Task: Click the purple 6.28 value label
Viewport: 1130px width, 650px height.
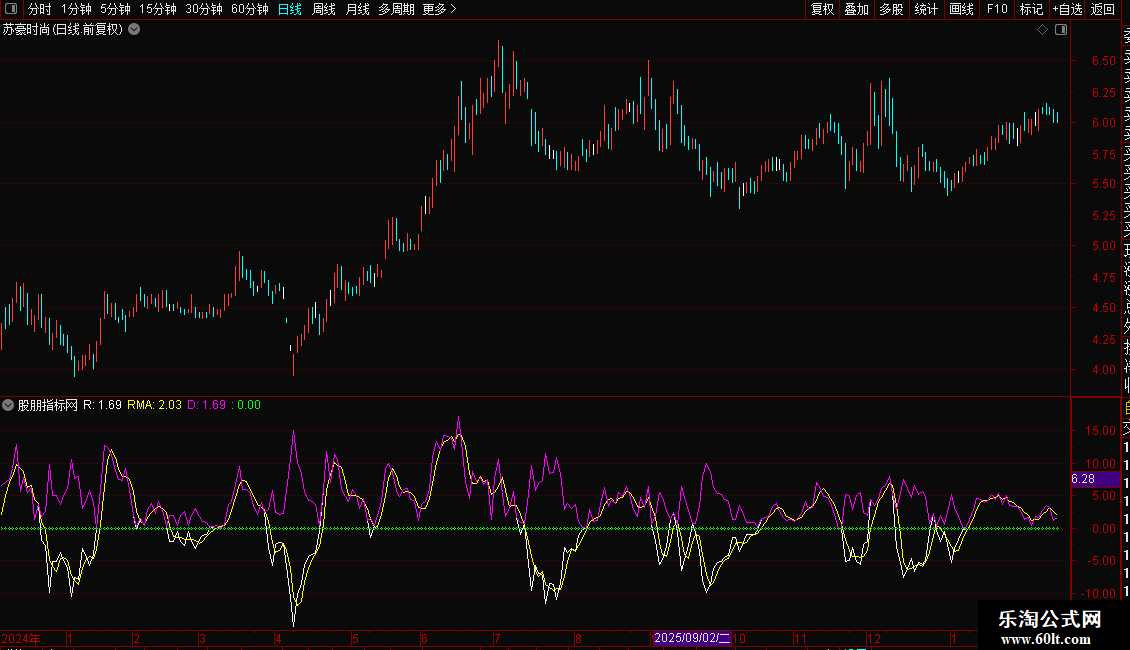Action: click(x=1084, y=480)
